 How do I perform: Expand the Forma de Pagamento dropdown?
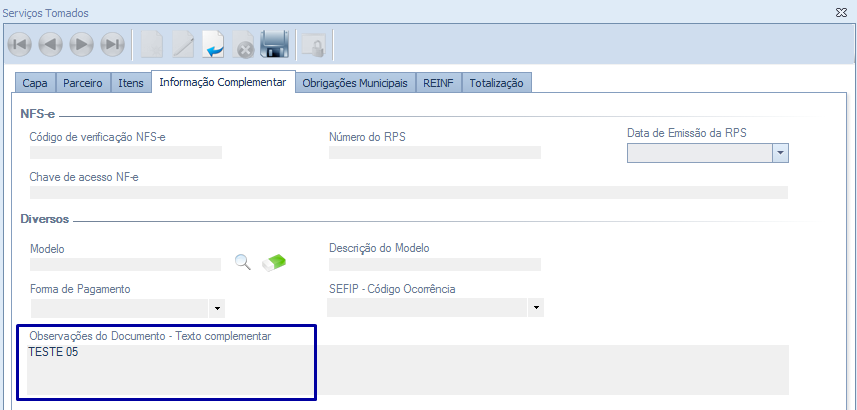point(218,309)
